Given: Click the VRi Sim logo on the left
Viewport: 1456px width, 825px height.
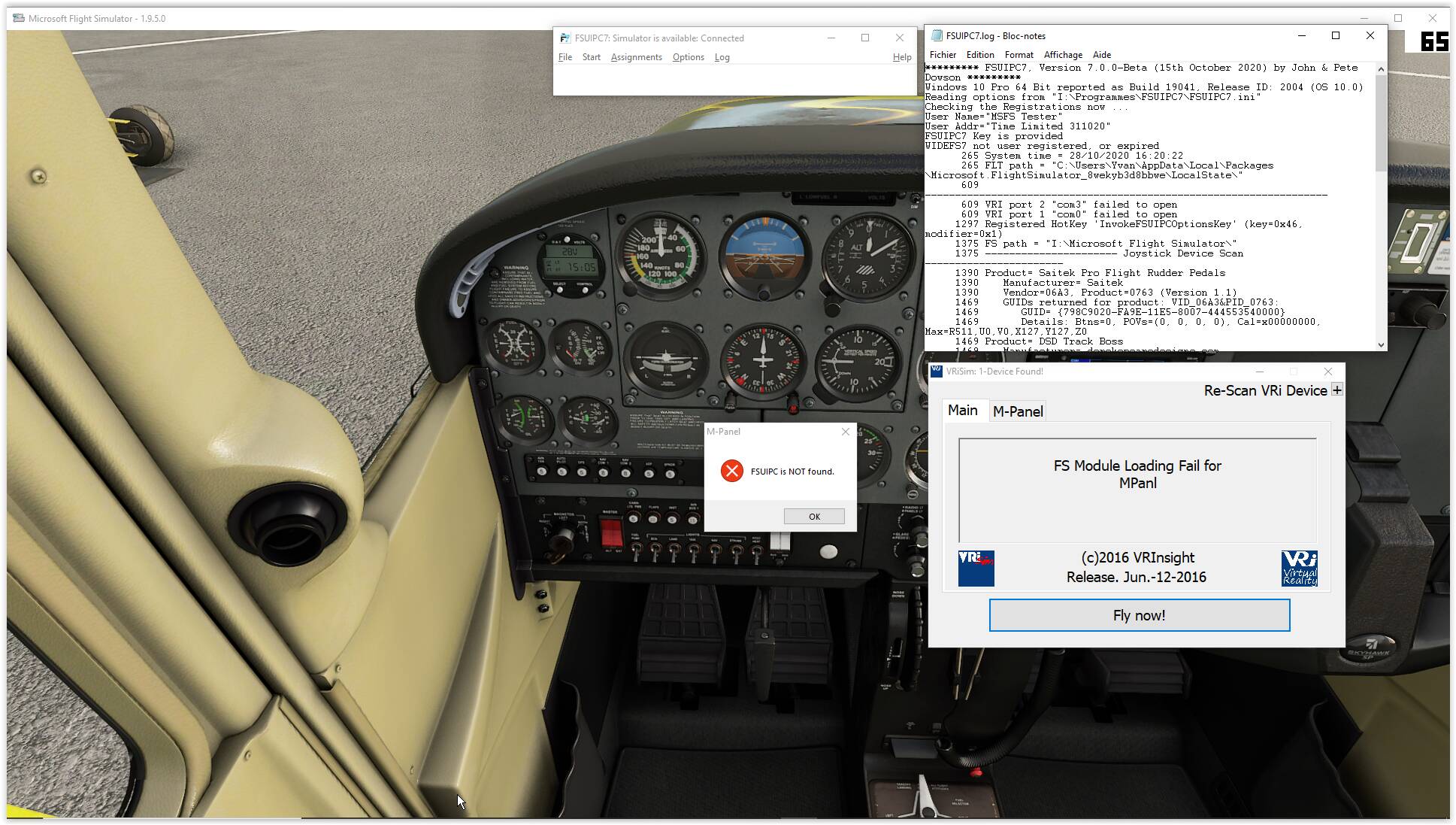Looking at the screenshot, I should pyautogui.click(x=976, y=568).
